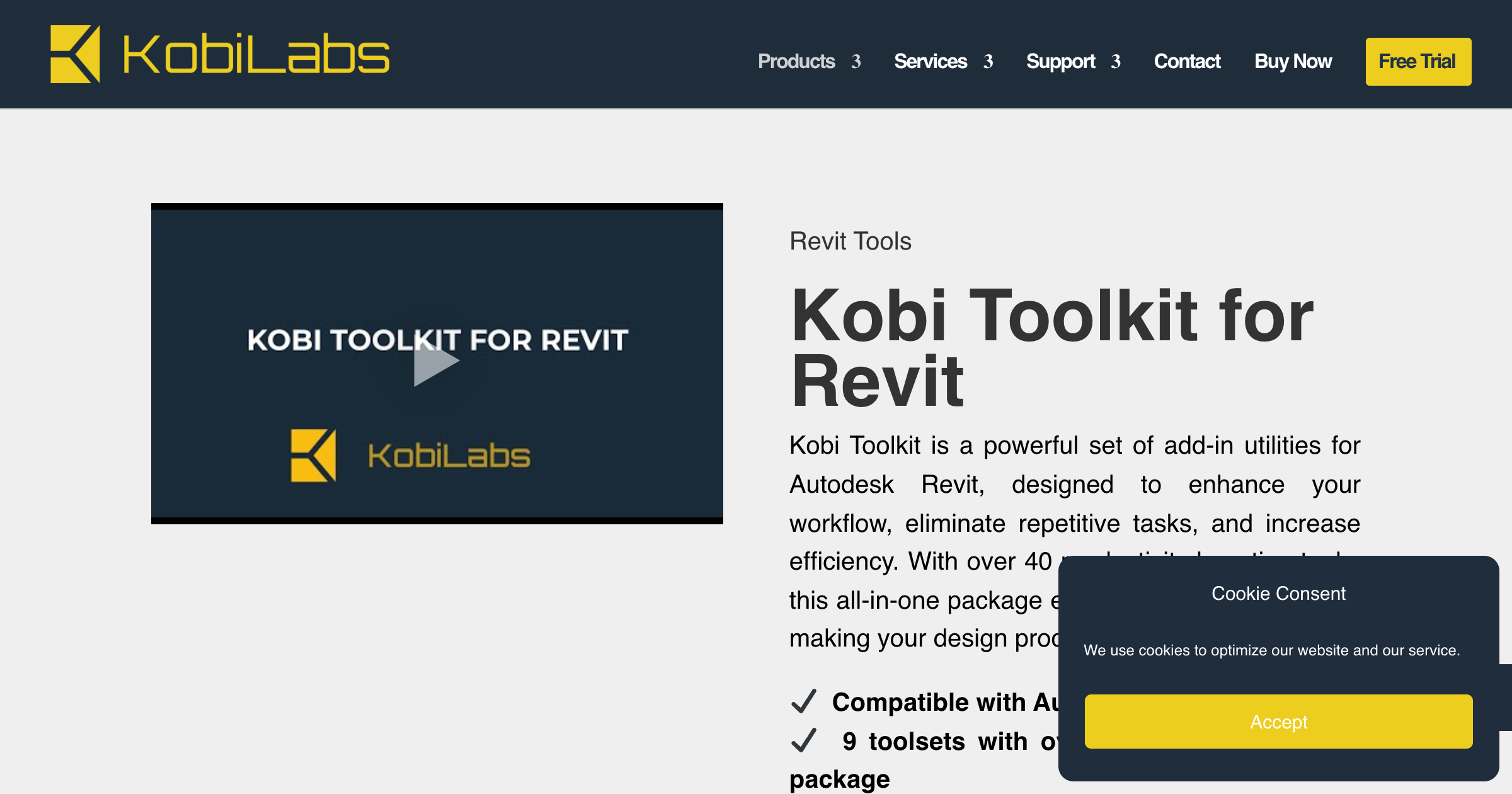Click the KobiLabs logo inside the video
Image resolution: width=1512 pixels, height=794 pixels.
410,456
